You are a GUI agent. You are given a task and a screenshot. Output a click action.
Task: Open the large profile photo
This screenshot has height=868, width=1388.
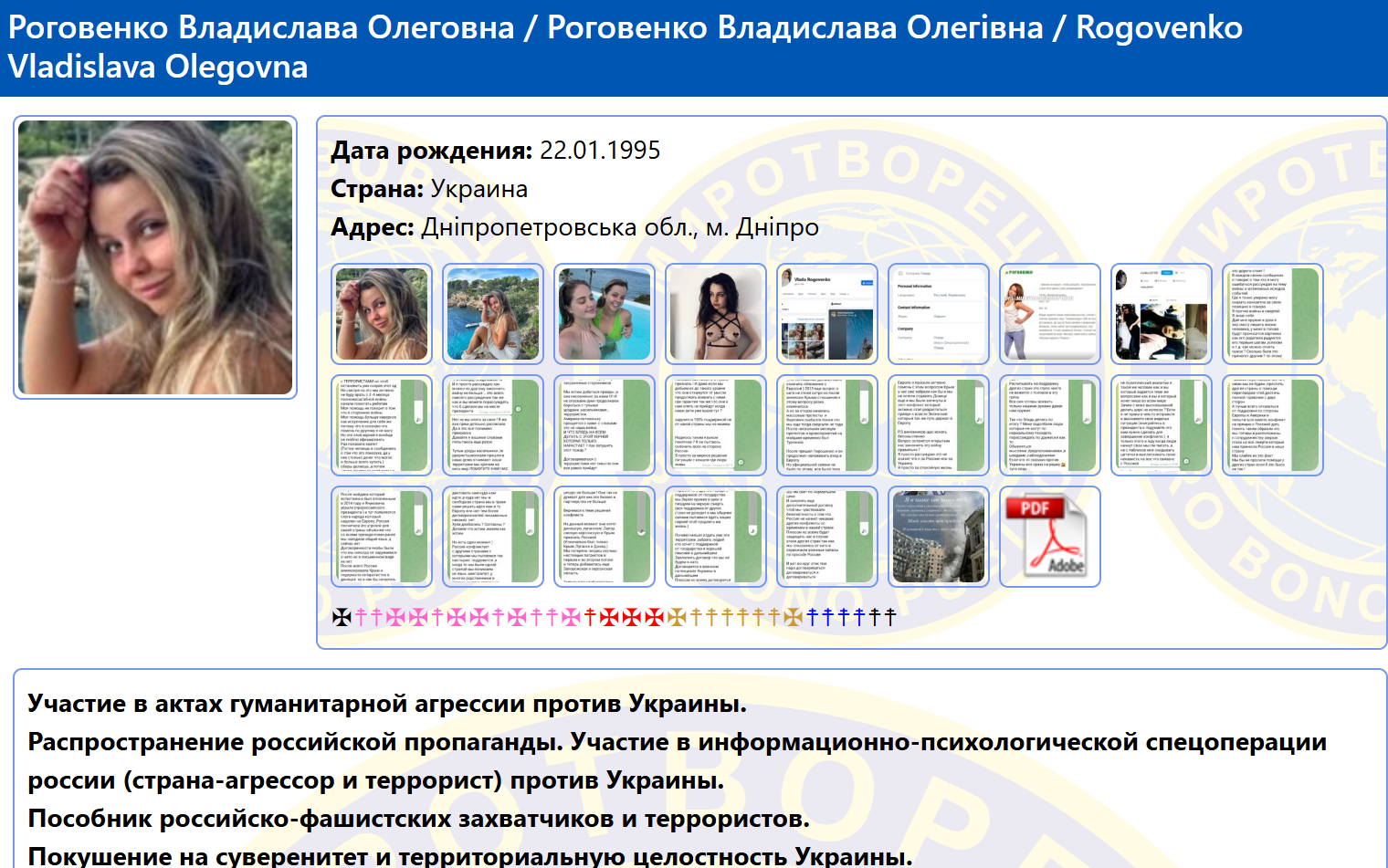point(155,257)
